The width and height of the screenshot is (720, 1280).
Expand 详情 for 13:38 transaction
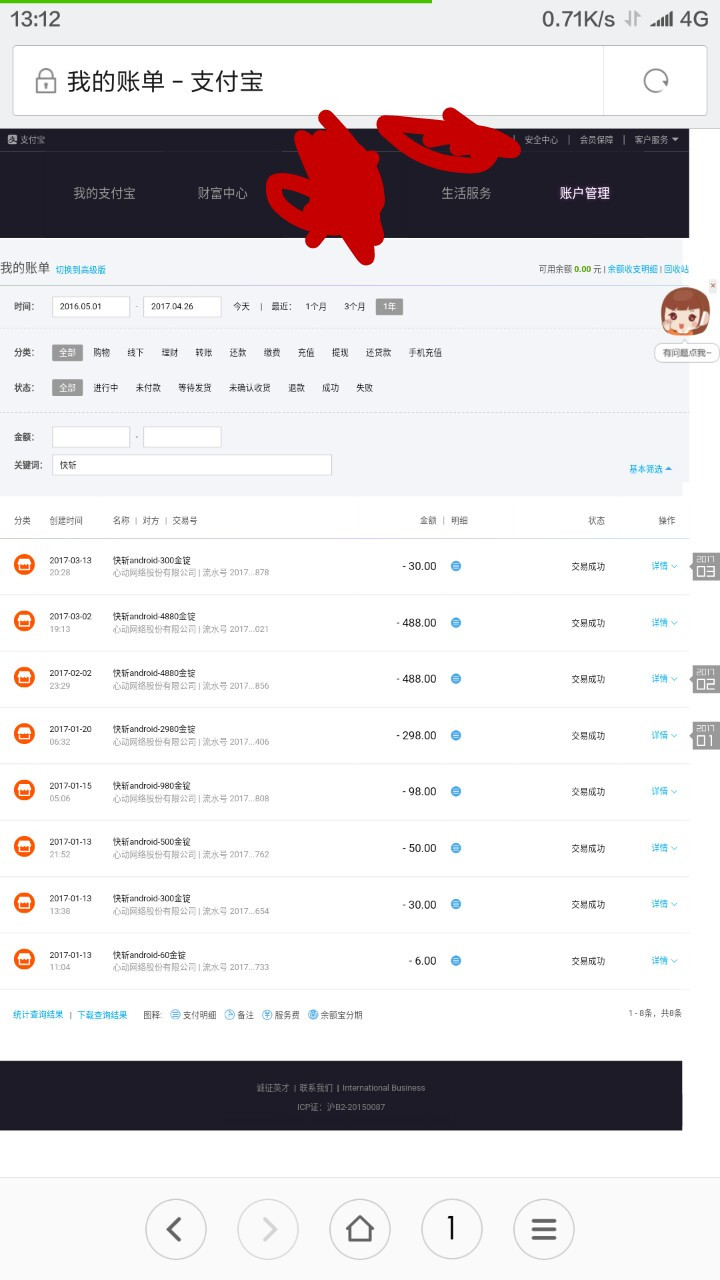[664, 904]
